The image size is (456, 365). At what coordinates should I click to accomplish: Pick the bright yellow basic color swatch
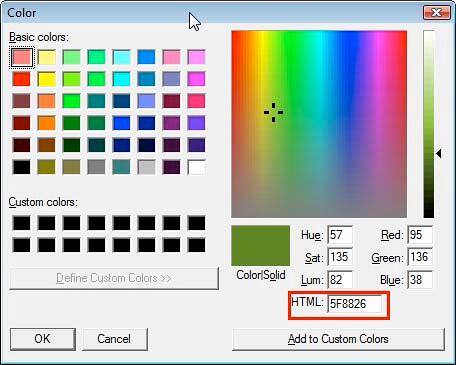coord(47,79)
